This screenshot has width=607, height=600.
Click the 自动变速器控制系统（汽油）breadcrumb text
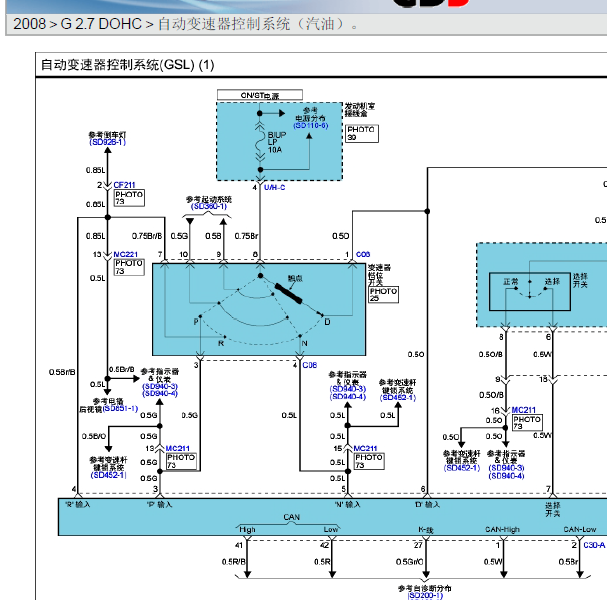[x=259, y=24]
